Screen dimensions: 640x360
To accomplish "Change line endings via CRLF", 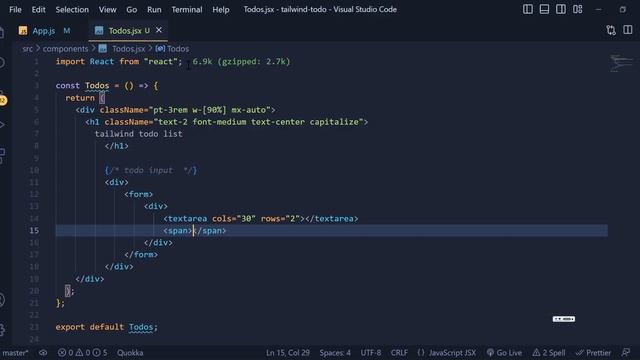I will 399,353.
